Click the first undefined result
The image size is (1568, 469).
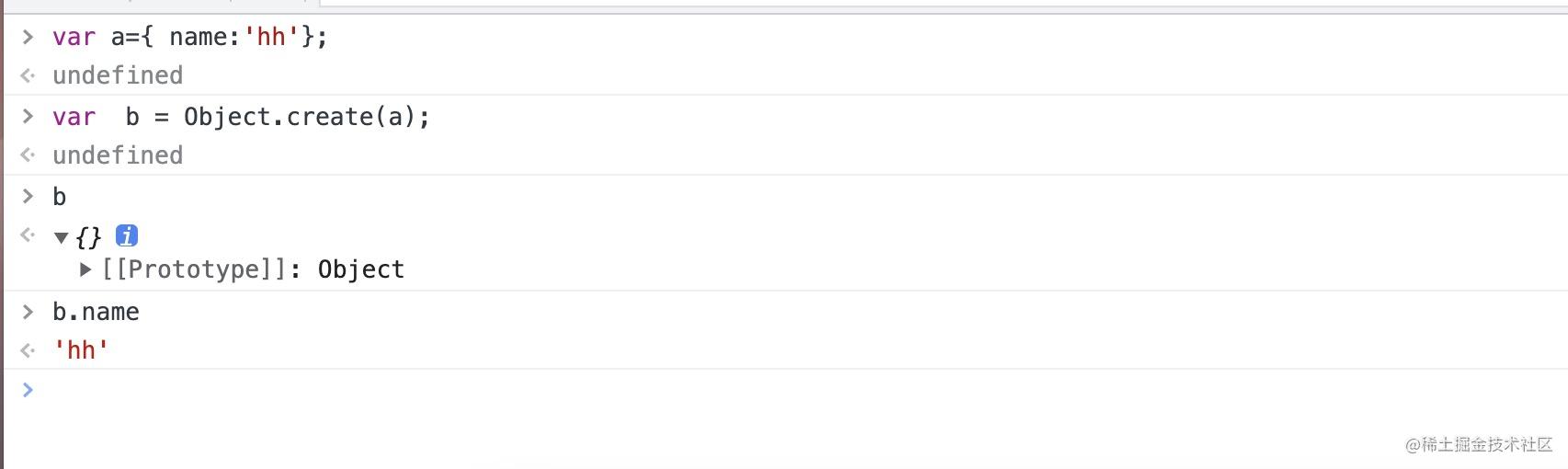point(118,75)
